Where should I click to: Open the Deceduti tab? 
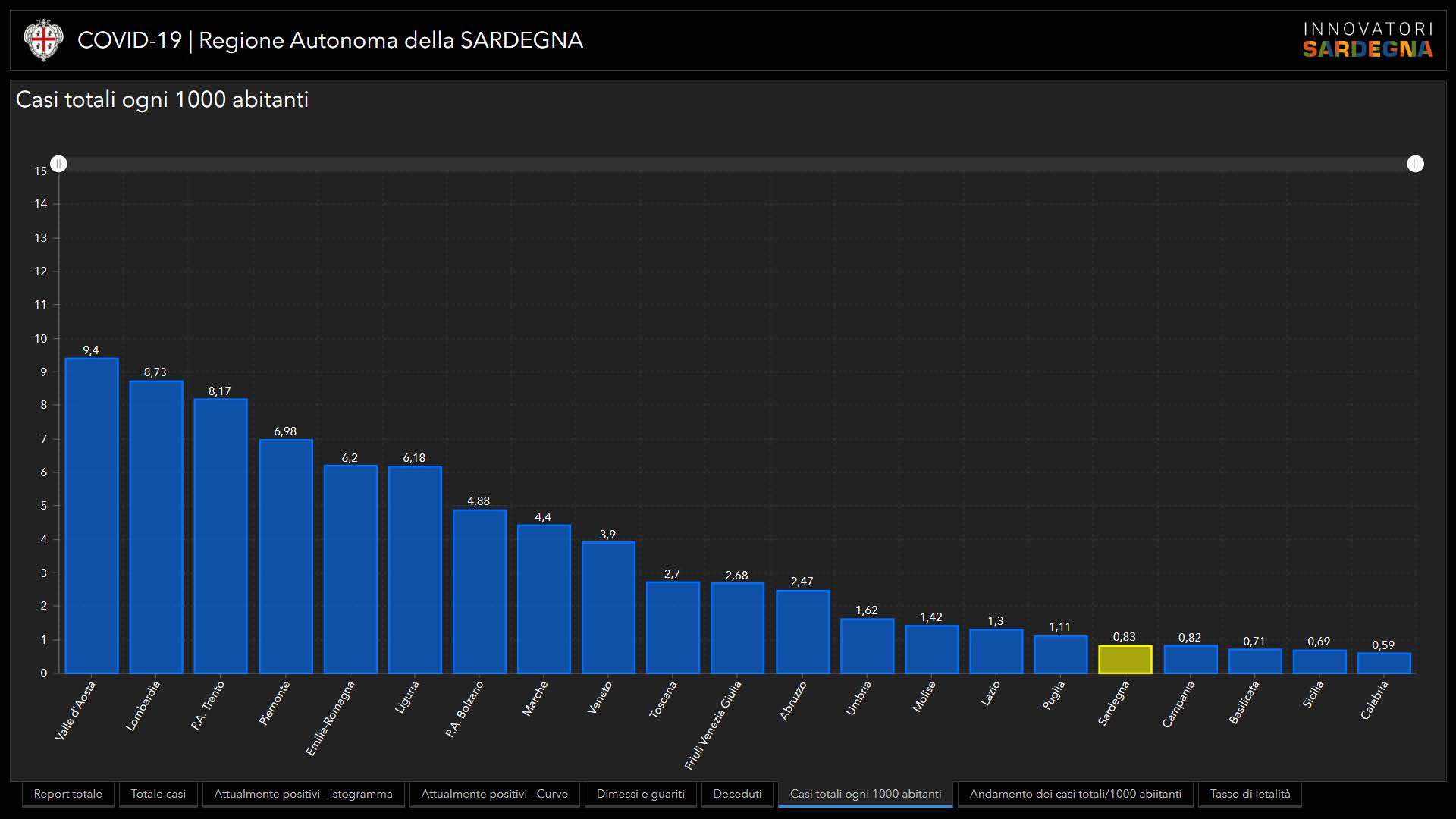(x=737, y=794)
